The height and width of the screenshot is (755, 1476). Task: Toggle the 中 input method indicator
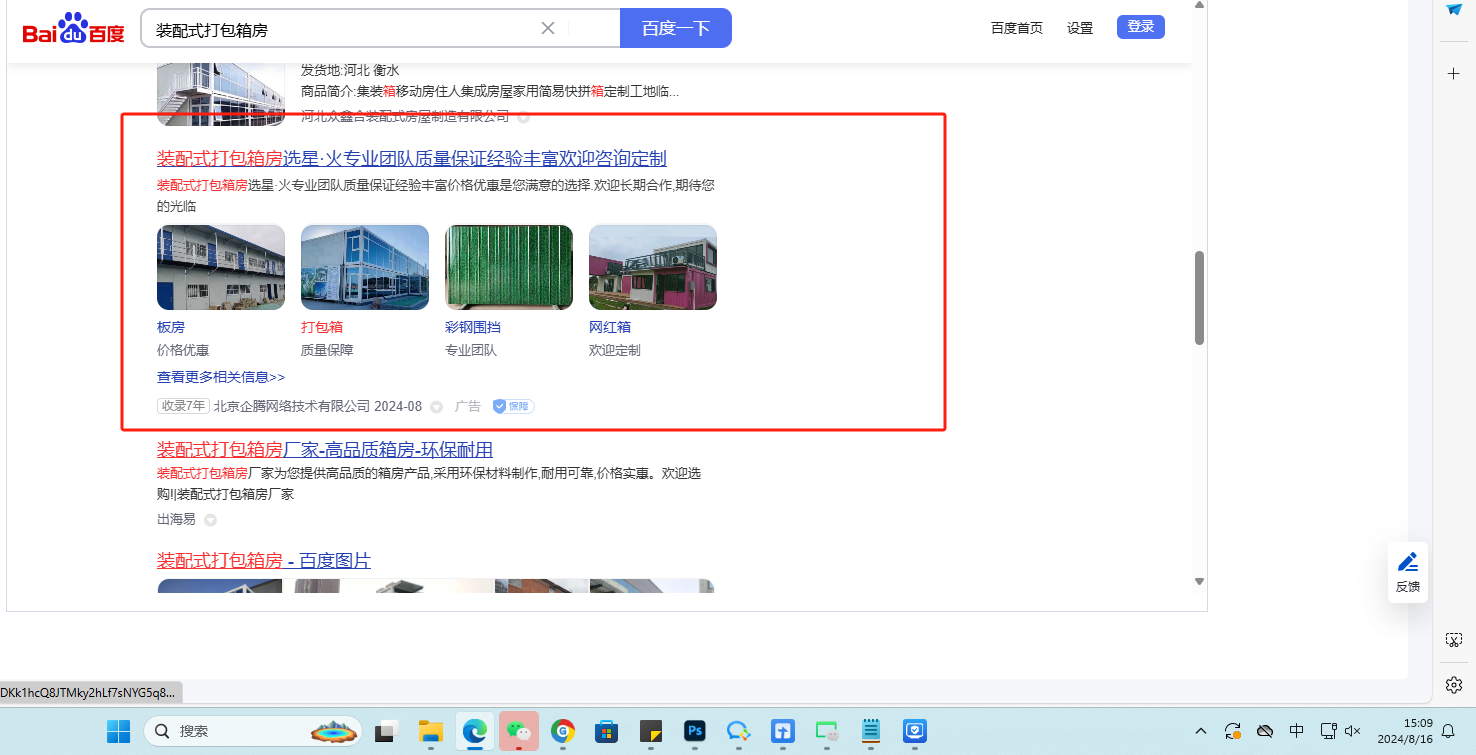pos(1297,731)
